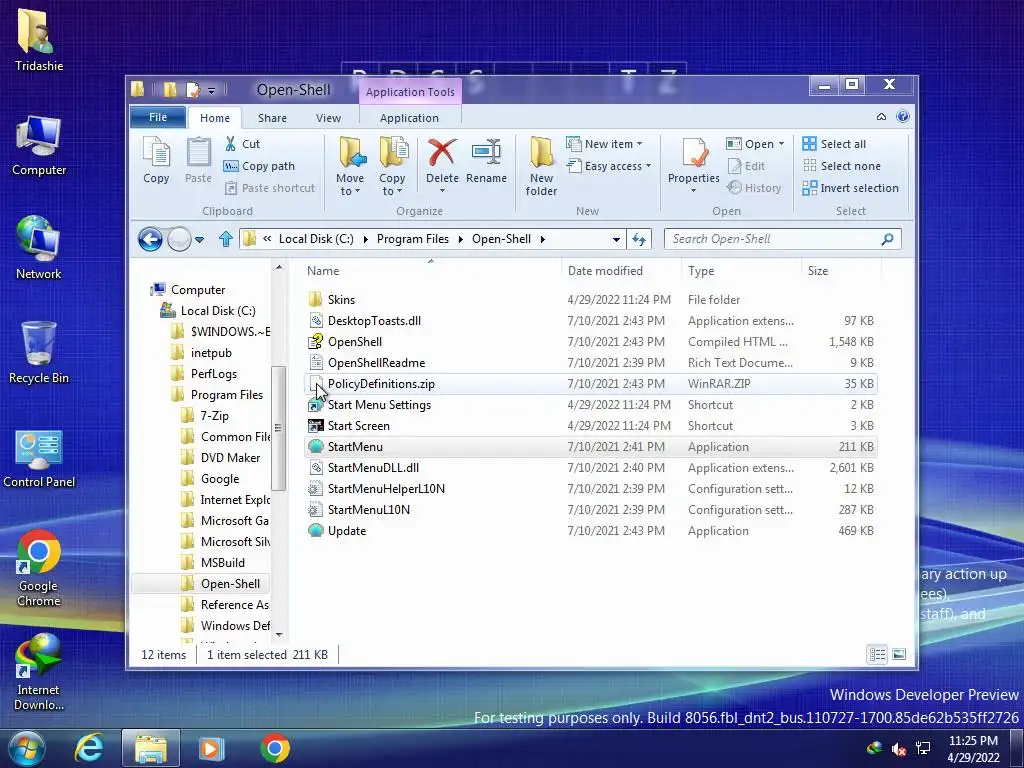Switch to the Share ribbon tab
The height and width of the screenshot is (768, 1024).
click(x=272, y=118)
